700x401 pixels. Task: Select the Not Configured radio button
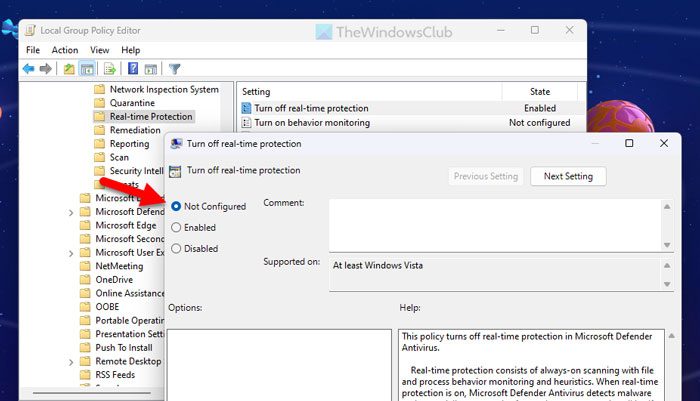tap(176, 206)
